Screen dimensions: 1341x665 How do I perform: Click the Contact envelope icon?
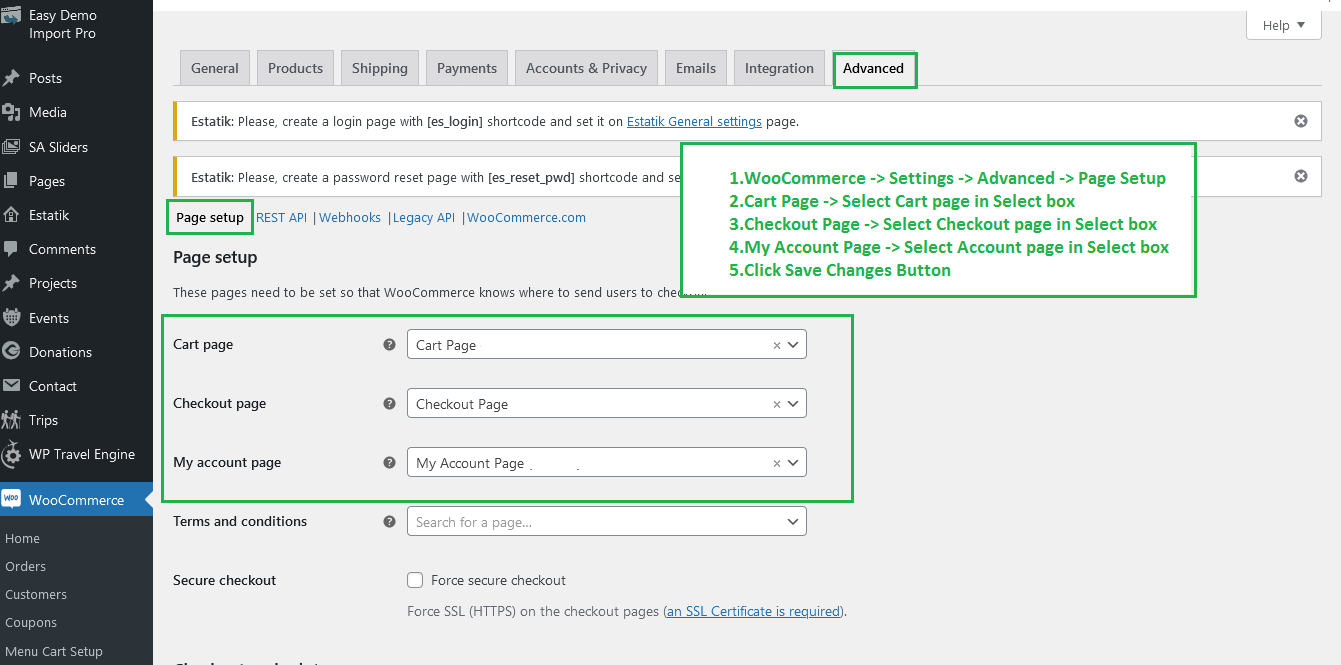coord(12,386)
